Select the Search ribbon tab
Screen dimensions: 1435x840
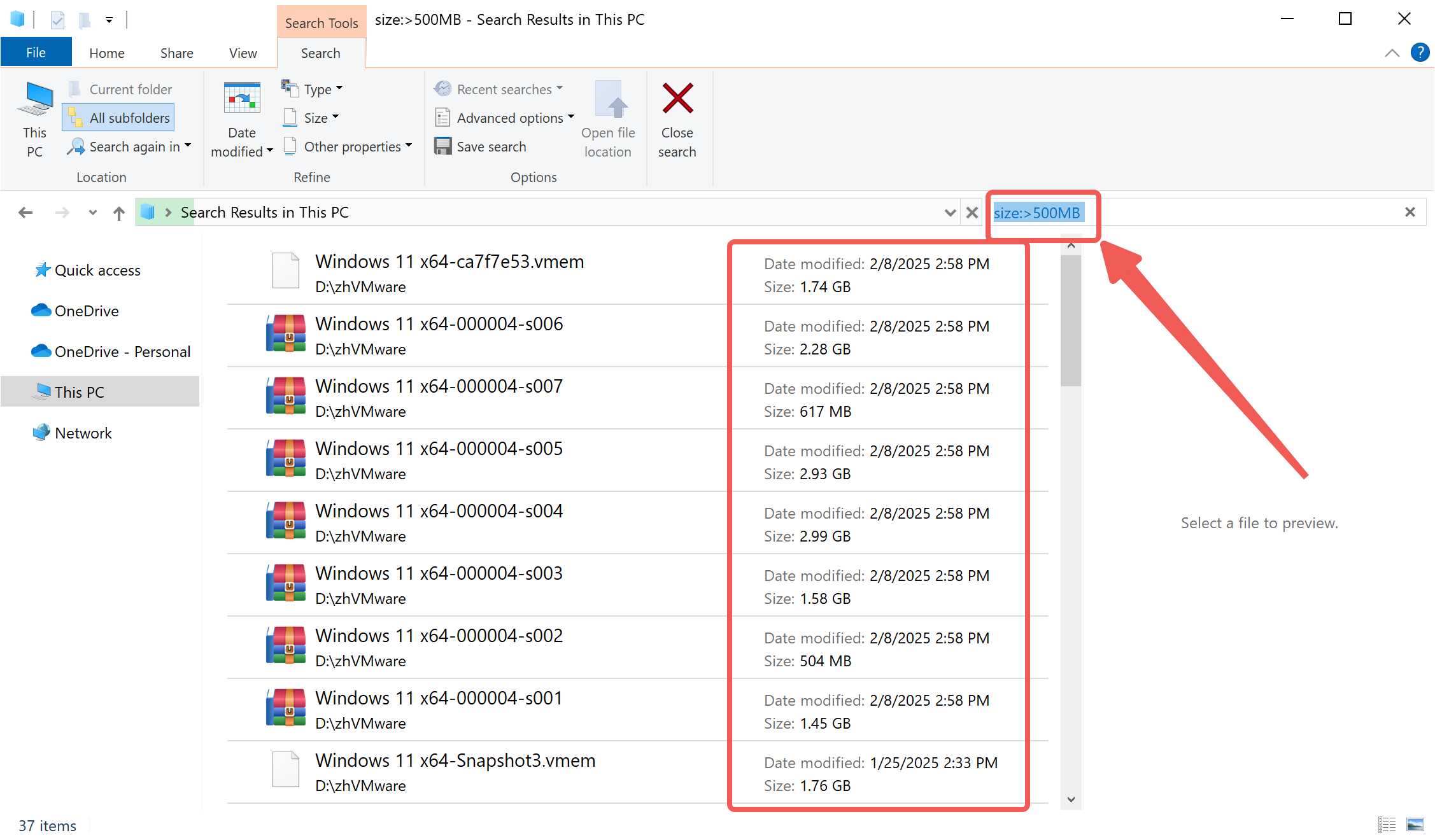click(321, 53)
